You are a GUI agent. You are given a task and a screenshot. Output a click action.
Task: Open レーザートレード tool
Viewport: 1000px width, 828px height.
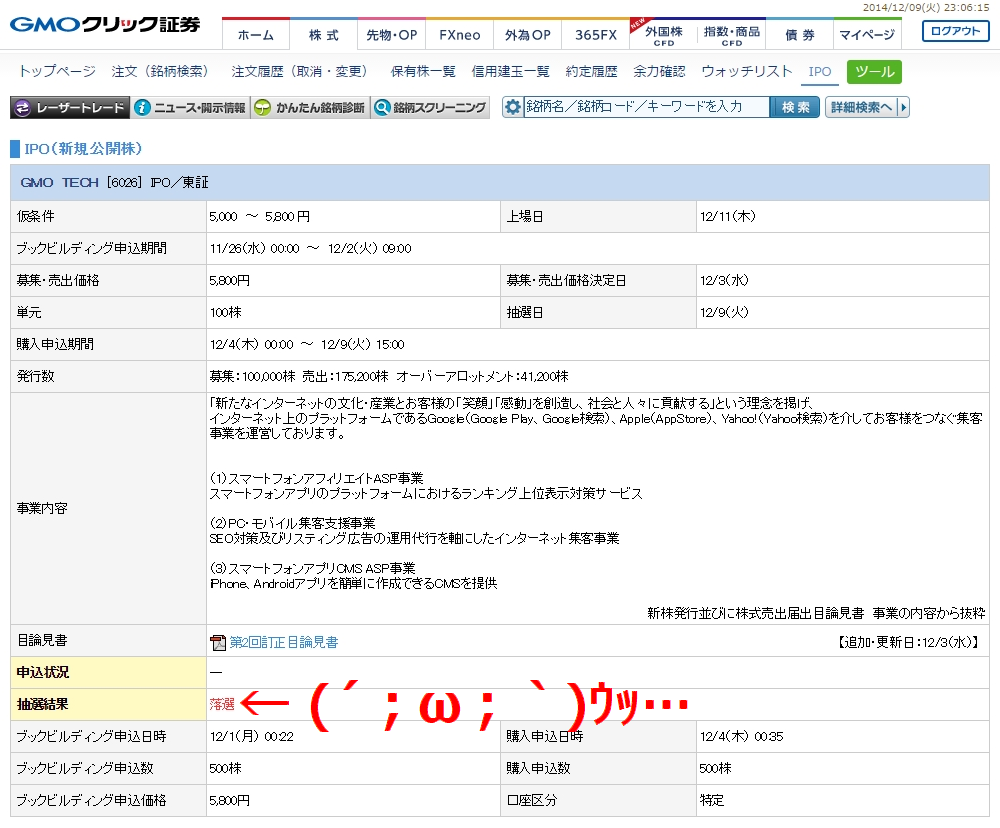70,108
